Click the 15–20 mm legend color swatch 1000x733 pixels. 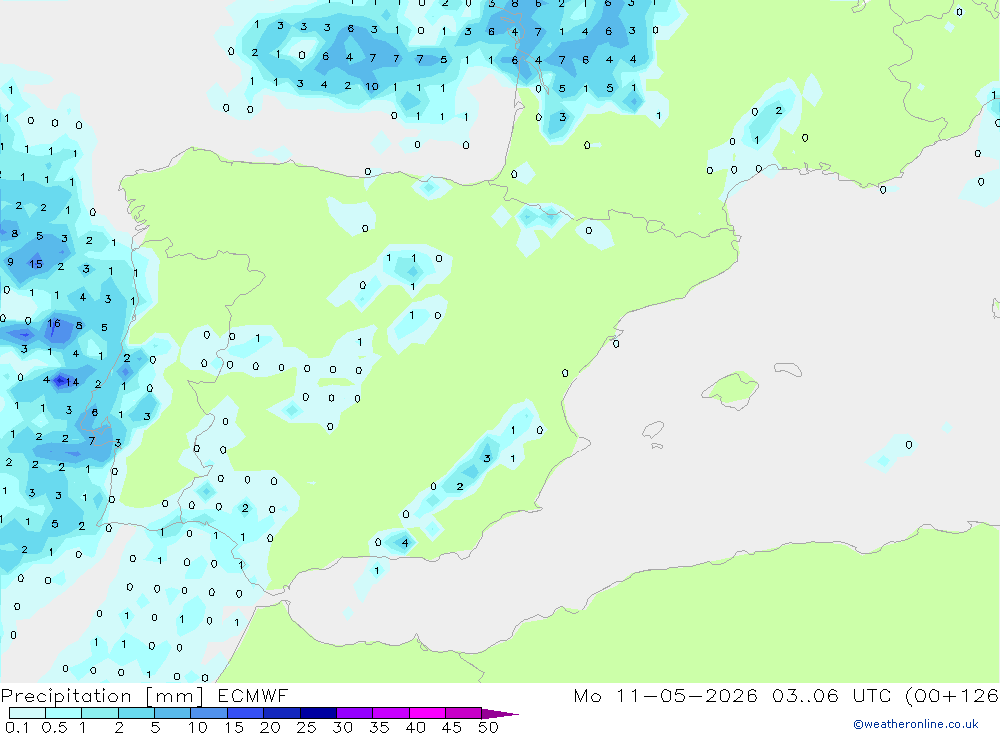tap(246, 713)
